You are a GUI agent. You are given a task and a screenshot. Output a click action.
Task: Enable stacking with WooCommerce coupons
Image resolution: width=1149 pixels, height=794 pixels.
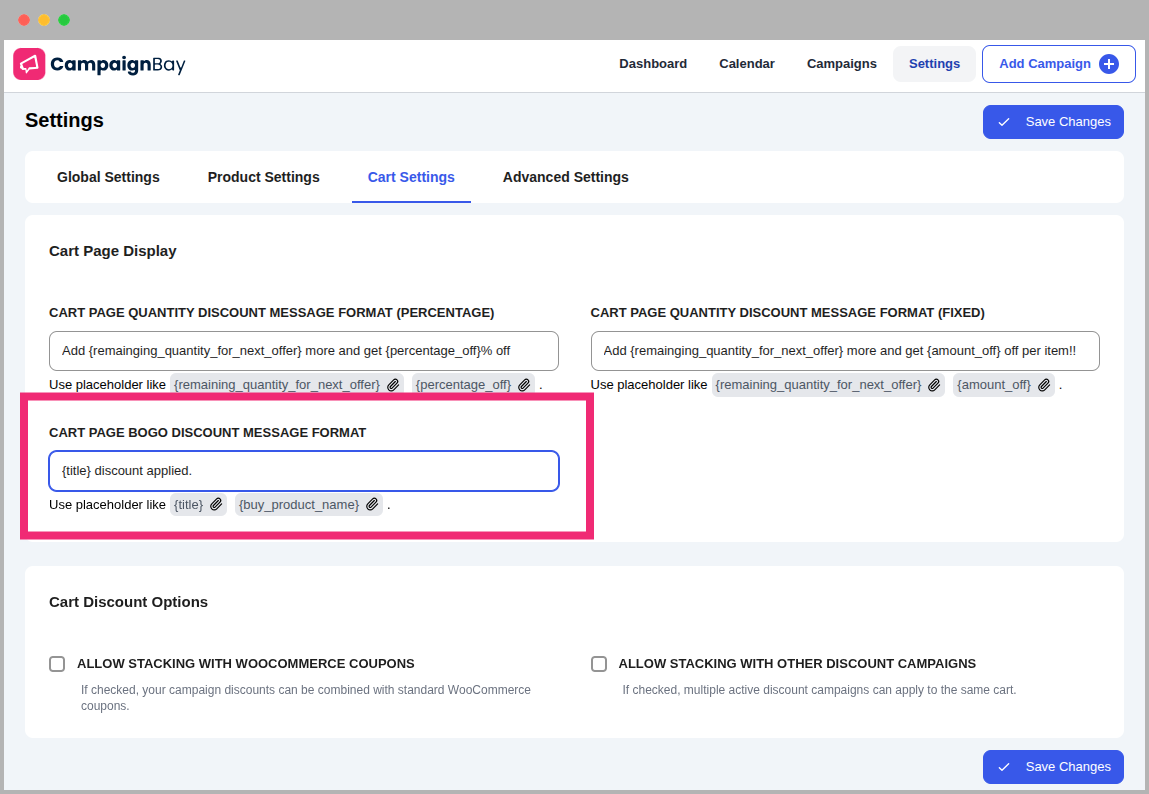coord(57,664)
